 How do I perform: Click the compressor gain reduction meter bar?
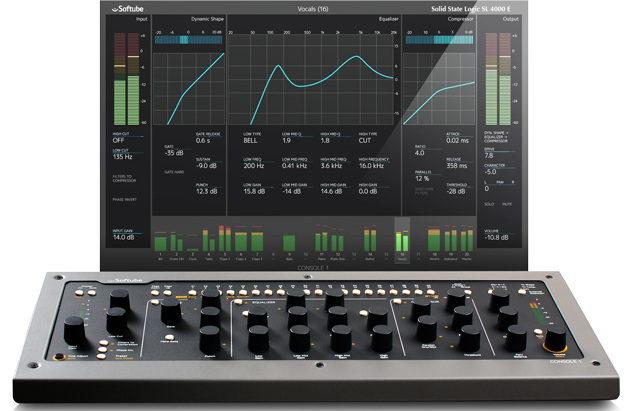[x=439, y=40]
